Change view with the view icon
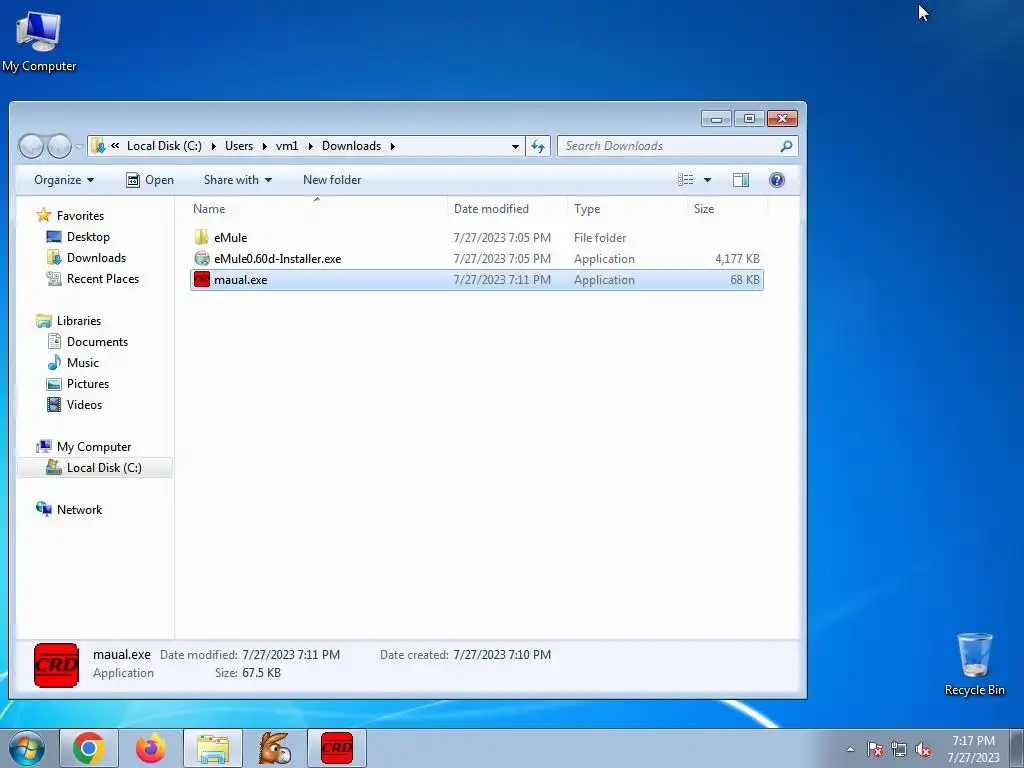Image resolution: width=1024 pixels, height=768 pixels. point(685,180)
